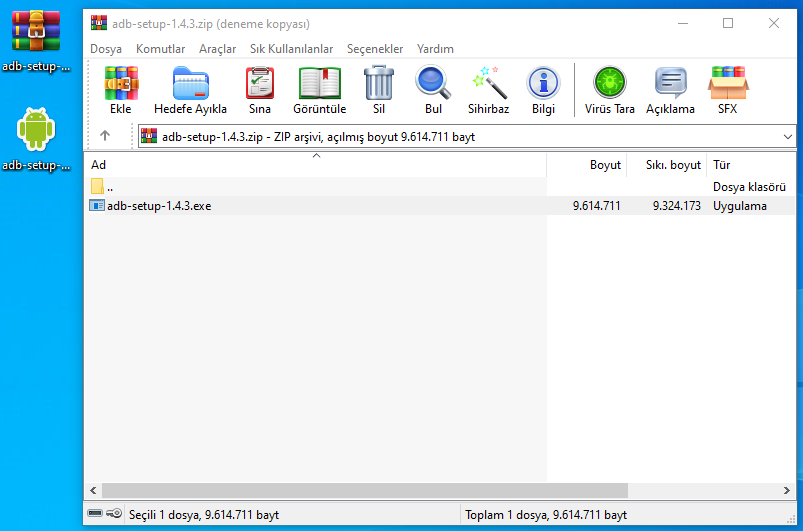Click the WinRAR title bar icon
The image size is (803, 531).
[99, 24]
